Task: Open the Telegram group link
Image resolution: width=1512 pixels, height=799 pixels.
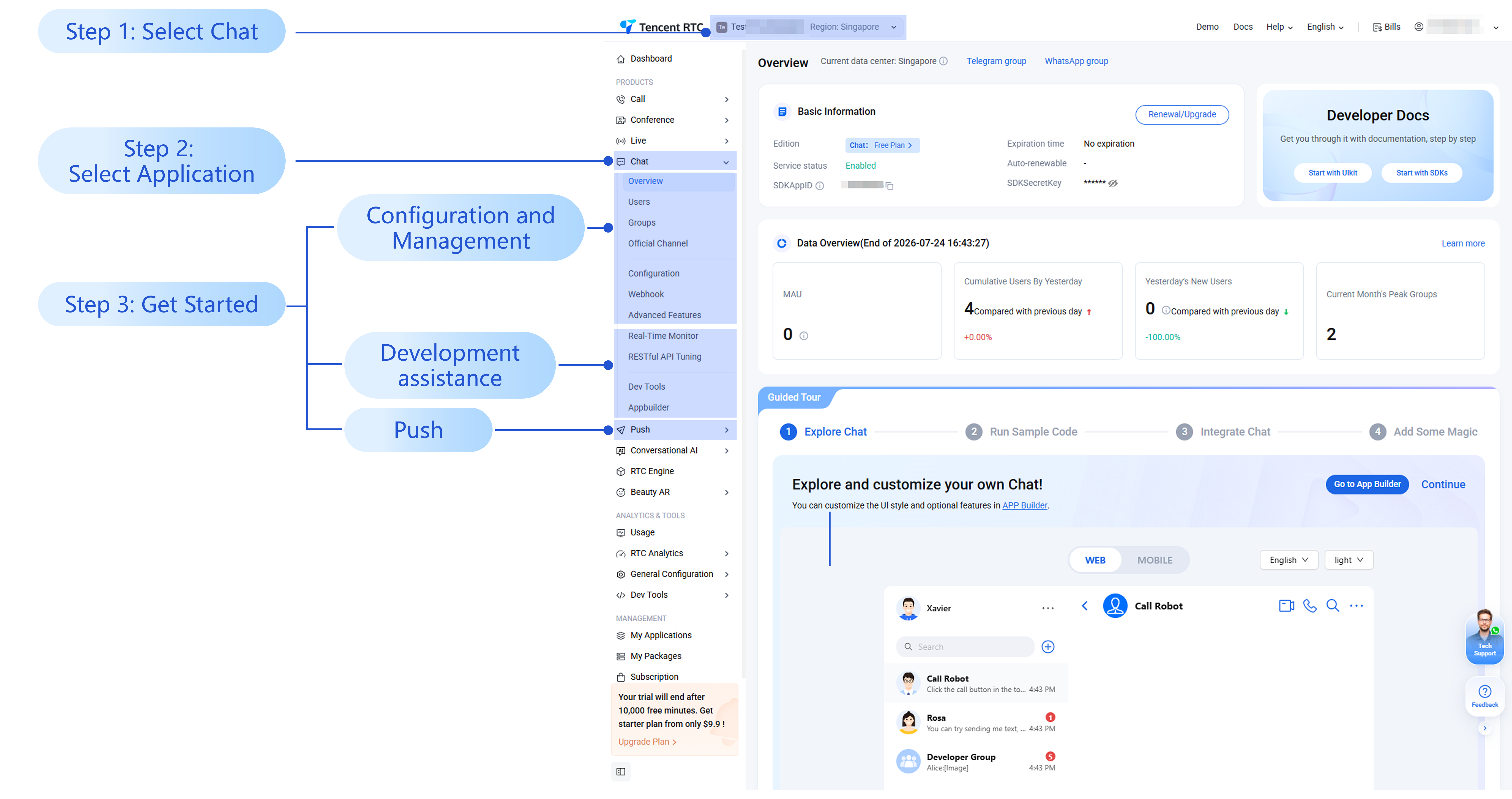Action: (996, 61)
